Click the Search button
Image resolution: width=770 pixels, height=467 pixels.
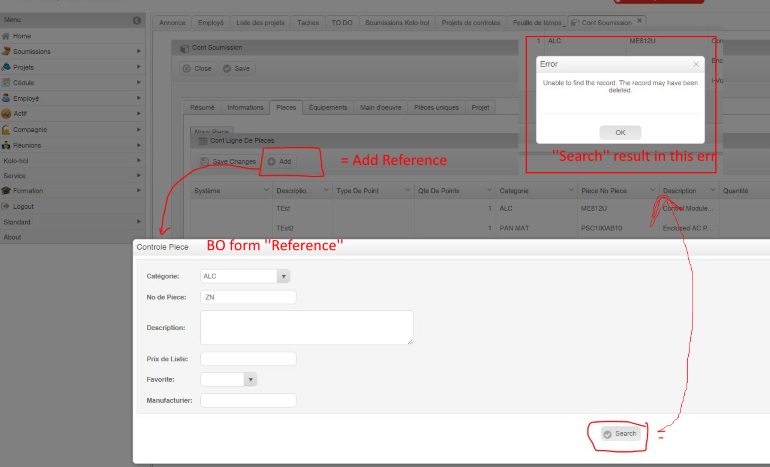(620, 434)
